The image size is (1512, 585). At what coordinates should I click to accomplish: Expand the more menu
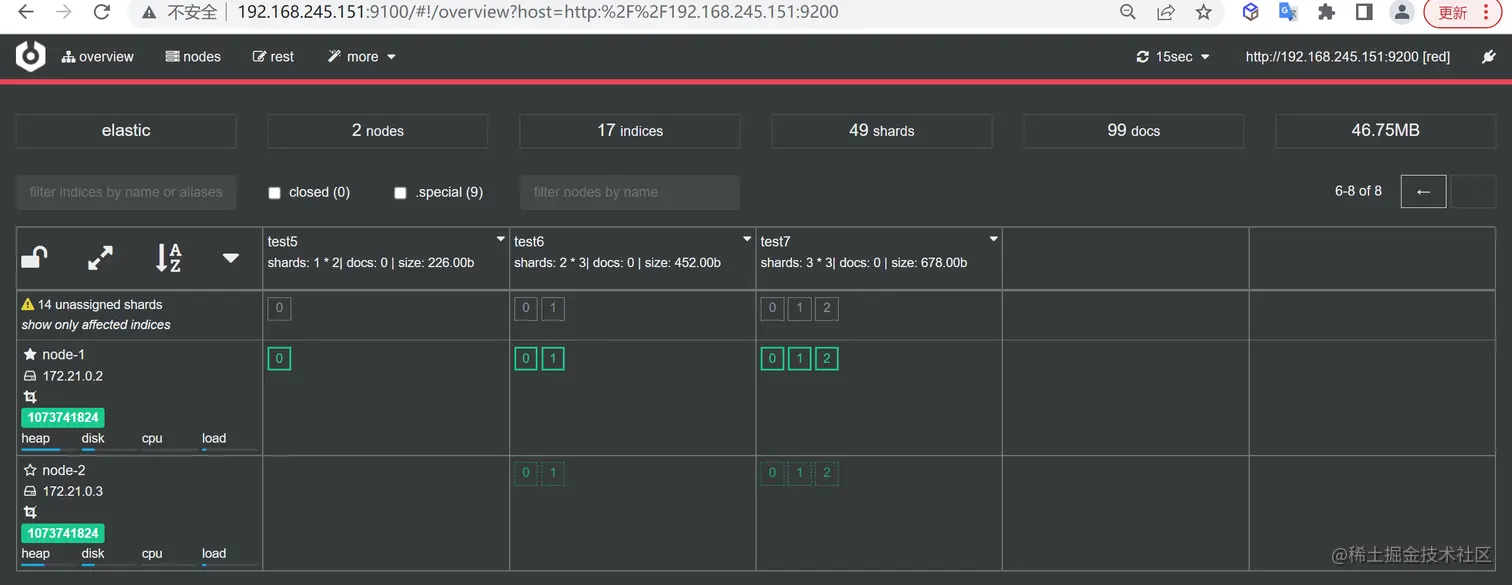[x=362, y=57]
